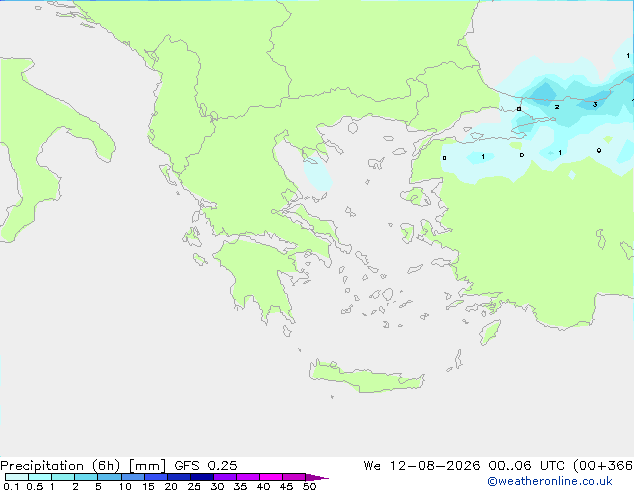Click the legend scale label '0.1'
The height and width of the screenshot is (490, 634).
click(x=11, y=486)
